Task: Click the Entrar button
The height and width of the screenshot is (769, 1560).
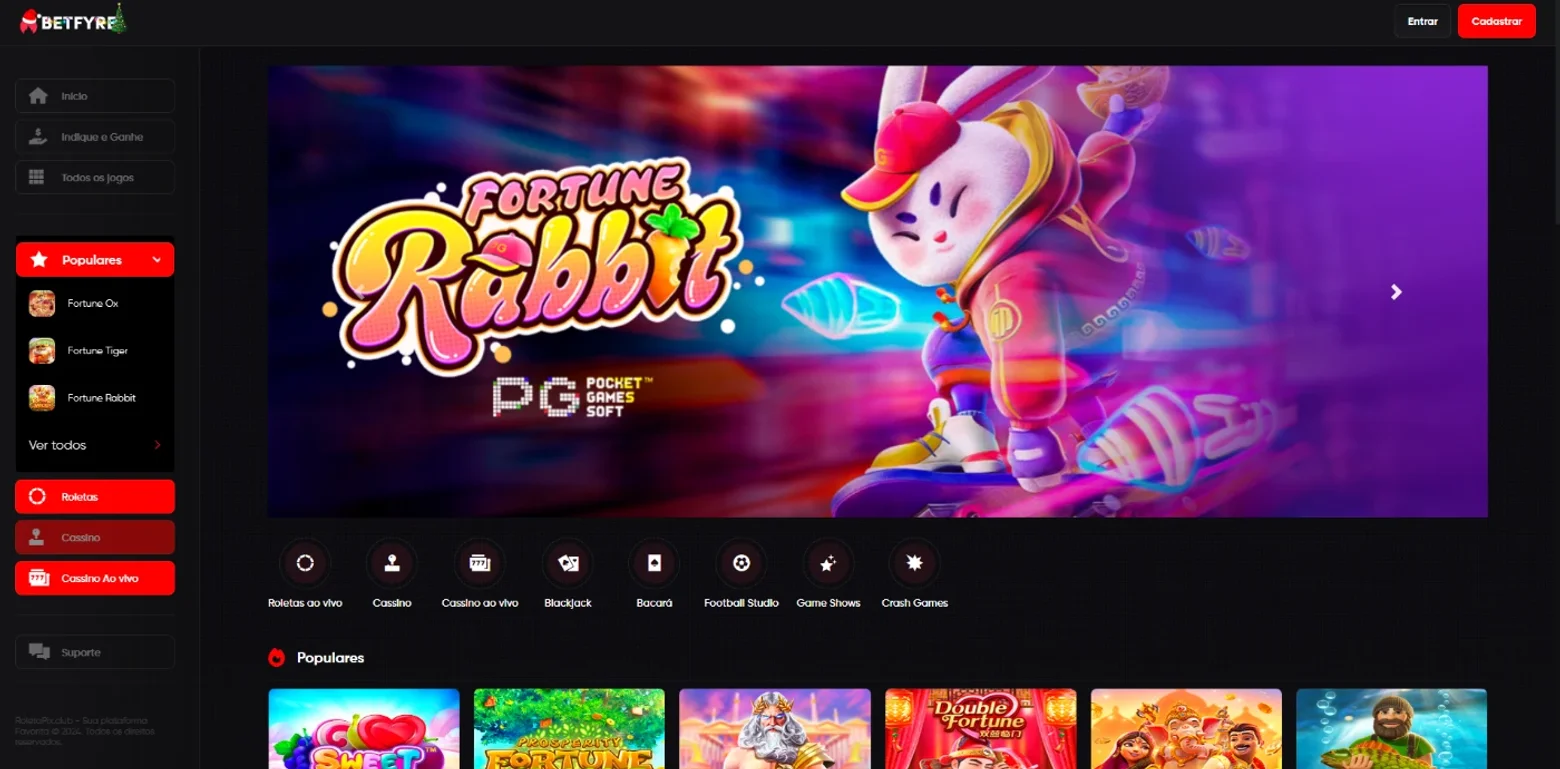Action: pos(1422,21)
